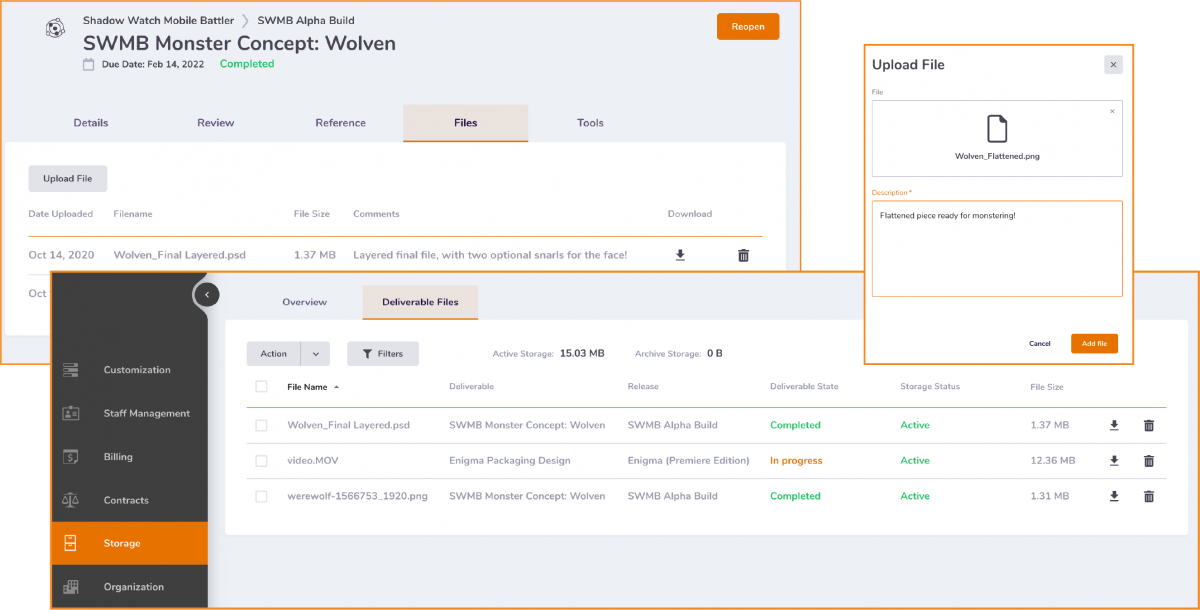Remove the Wolven_Flattened.png attachment
The width and height of the screenshot is (1200, 610).
[x=1112, y=111]
